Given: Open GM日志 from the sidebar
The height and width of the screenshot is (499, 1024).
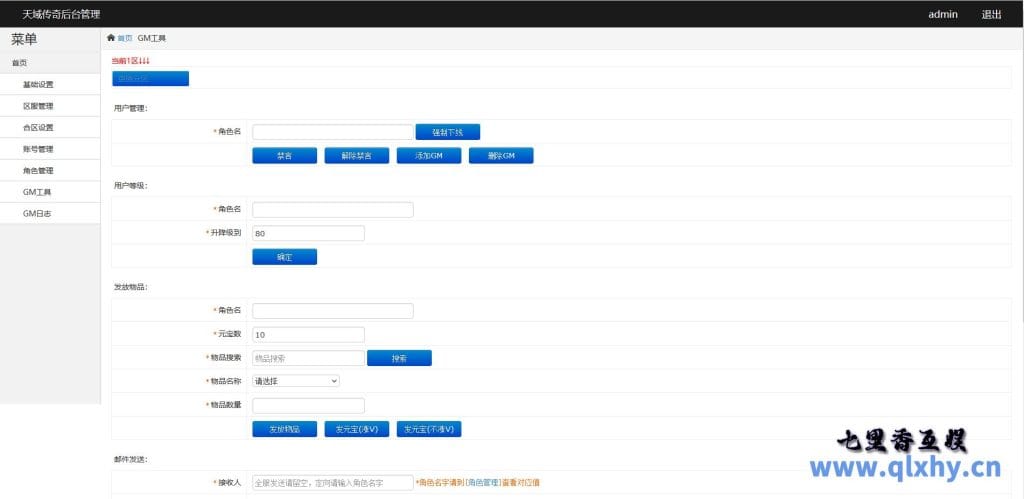Looking at the screenshot, I should coord(37,213).
